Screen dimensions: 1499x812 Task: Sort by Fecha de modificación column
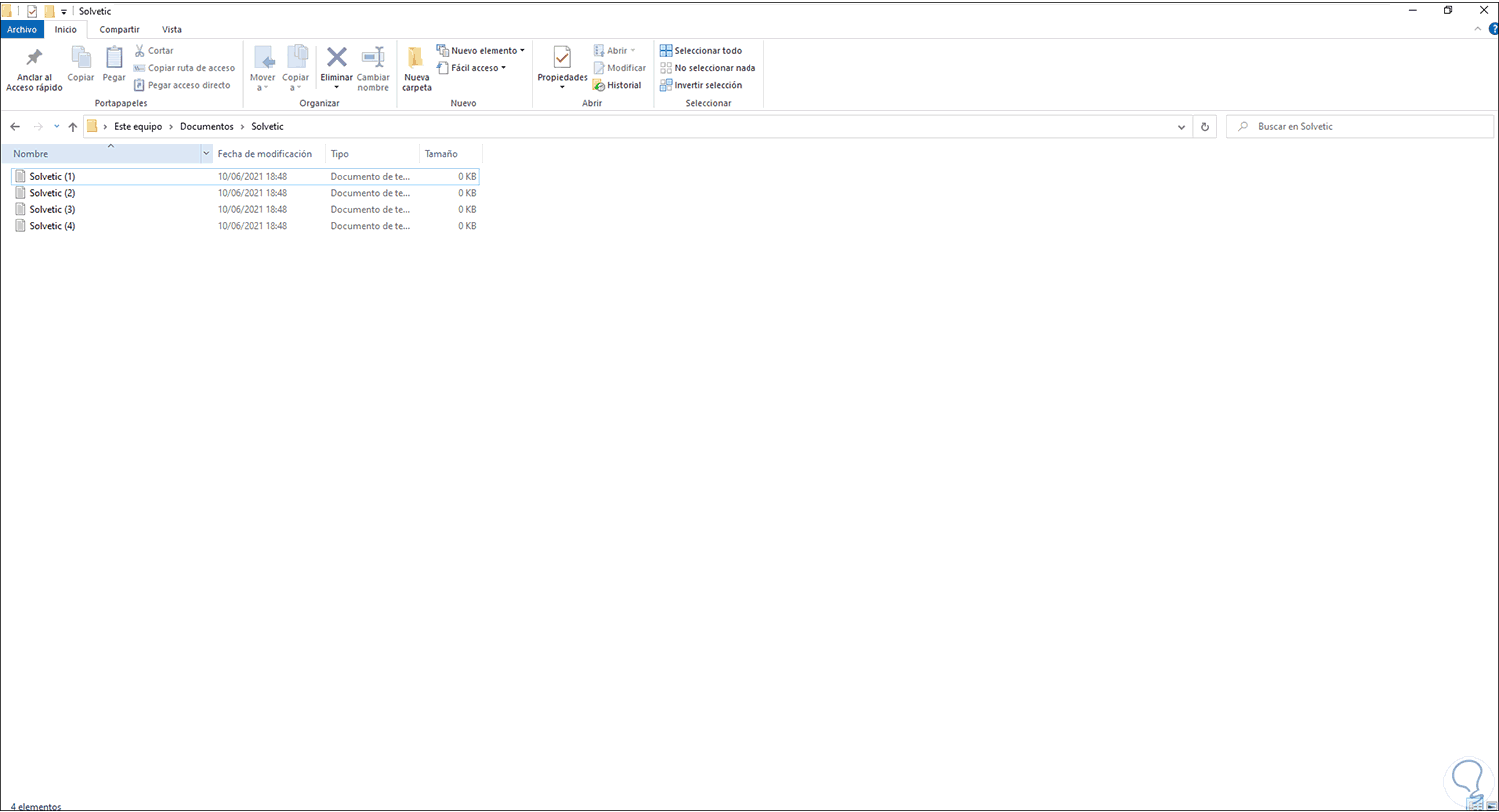[x=265, y=154]
